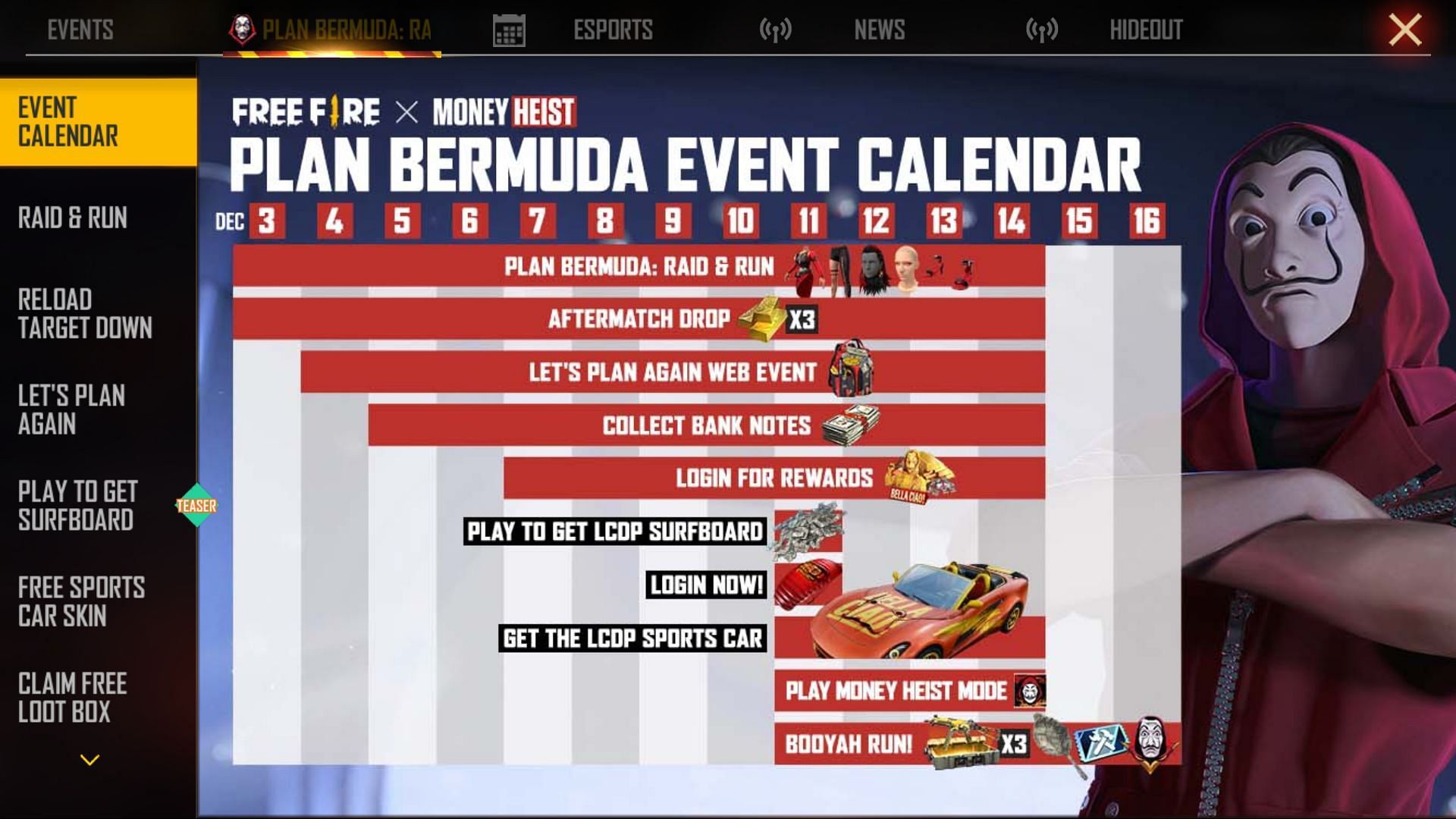Select the NEWS section icon
Screen dimensions: 1456x819
775,29
